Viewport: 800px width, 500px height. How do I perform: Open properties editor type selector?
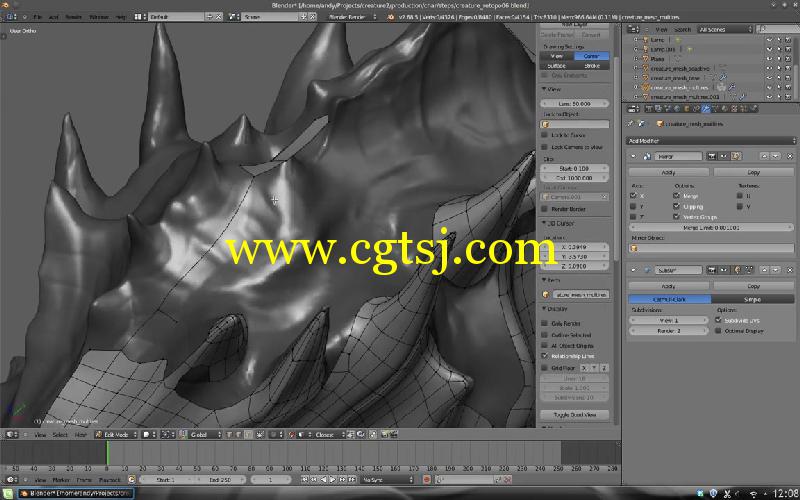click(x=633, y=109)
